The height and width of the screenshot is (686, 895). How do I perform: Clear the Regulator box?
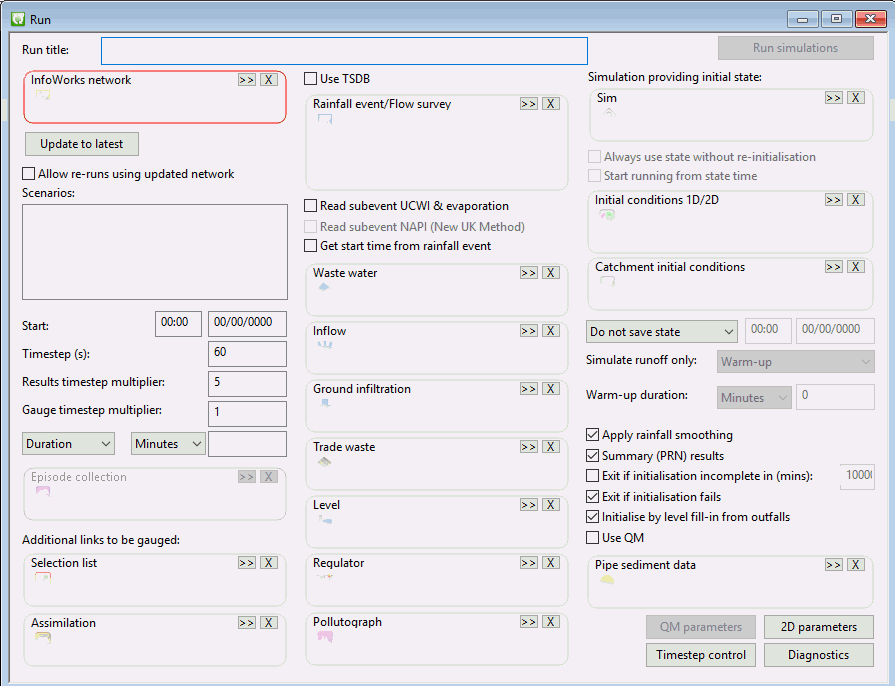click(x=551, y=563)
